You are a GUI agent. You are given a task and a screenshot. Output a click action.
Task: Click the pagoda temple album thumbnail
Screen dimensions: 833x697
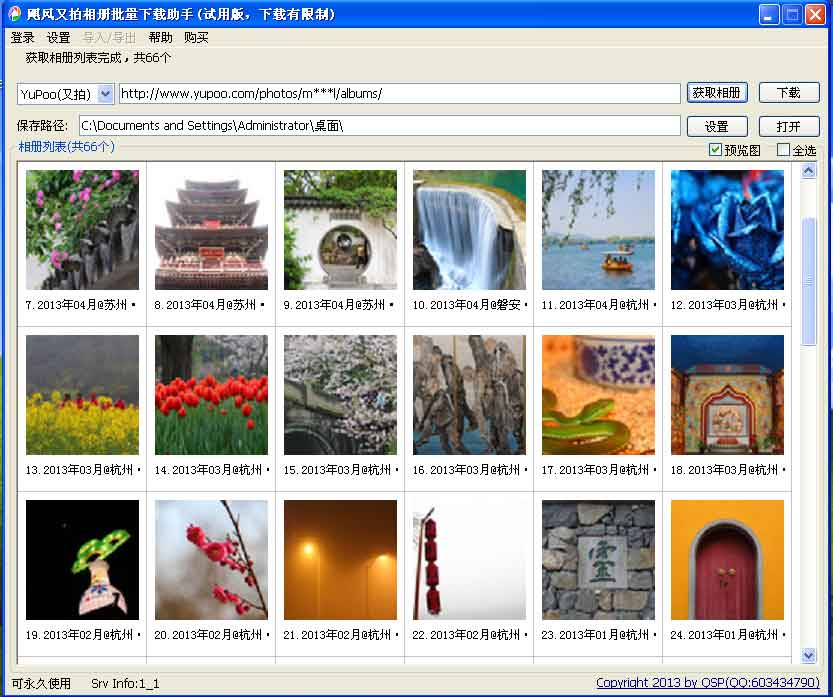(211, 230)
